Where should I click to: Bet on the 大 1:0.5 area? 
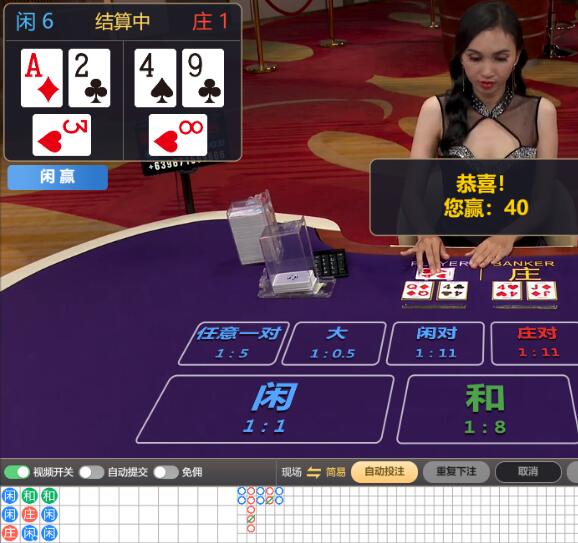pyautogui.click(x=334, y=343)
